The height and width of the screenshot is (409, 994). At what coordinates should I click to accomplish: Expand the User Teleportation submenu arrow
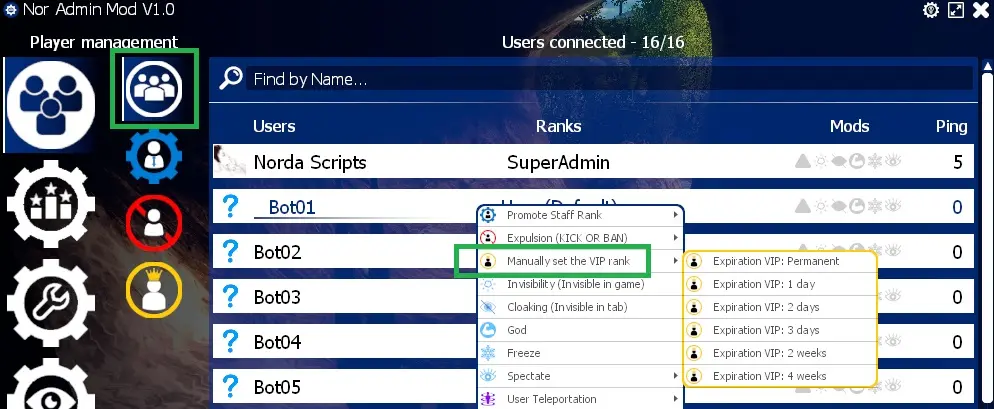676,399
